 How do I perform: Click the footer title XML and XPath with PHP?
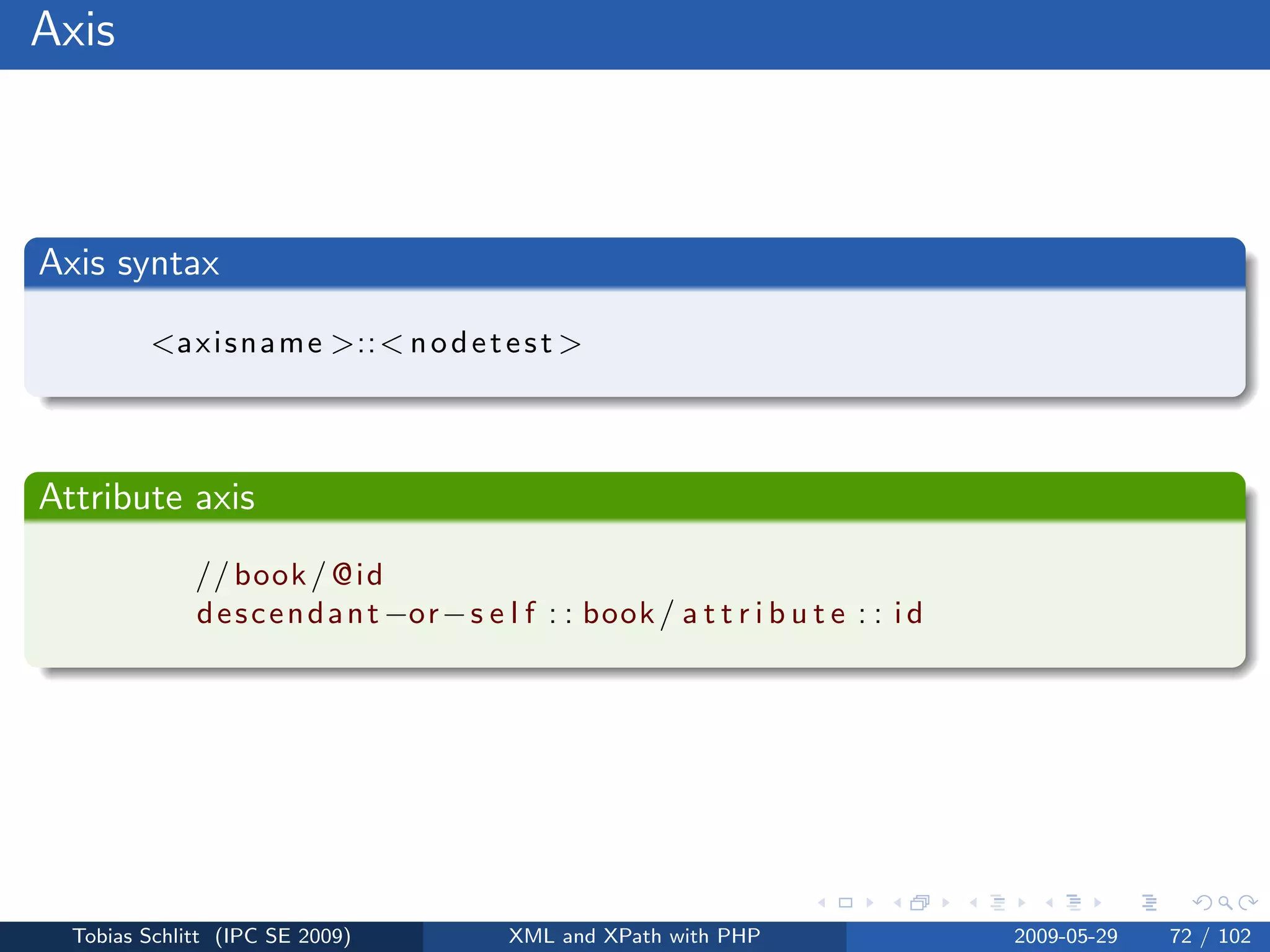pos(634,936)
